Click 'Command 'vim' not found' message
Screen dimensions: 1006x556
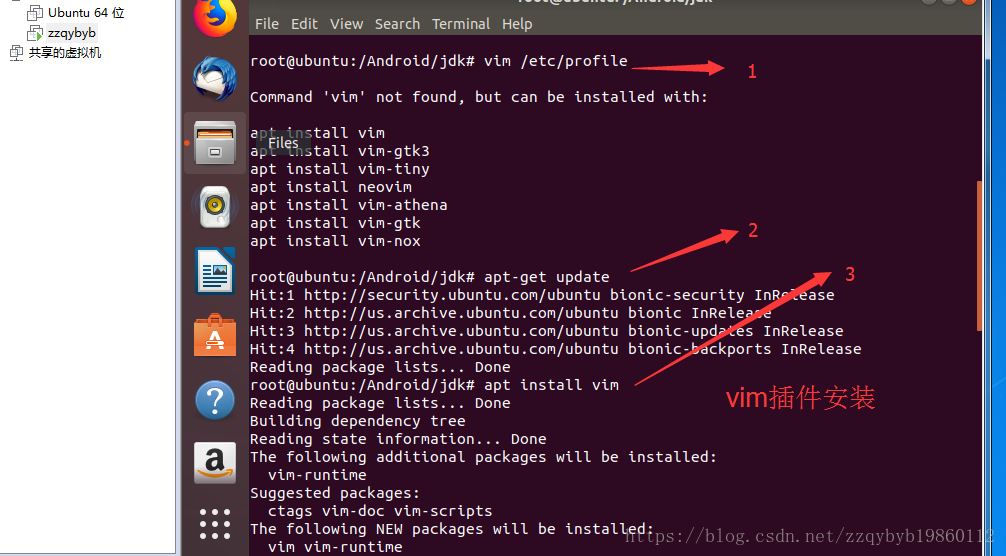[479, 97]
